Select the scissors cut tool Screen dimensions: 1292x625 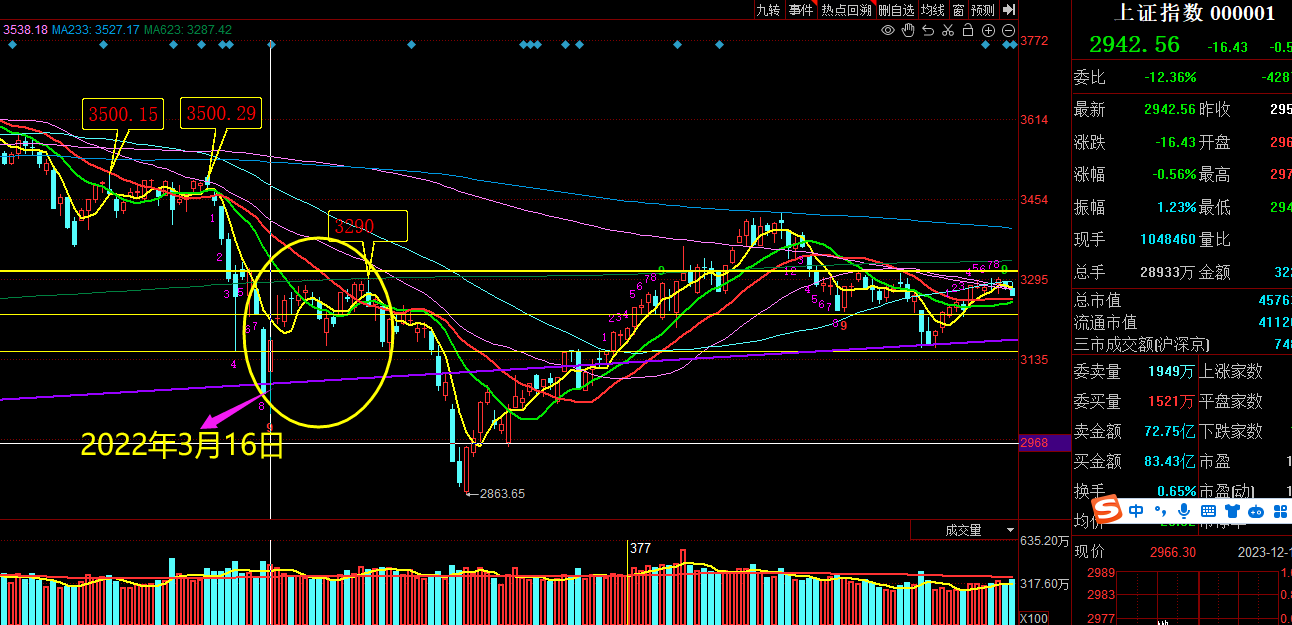[x=948, y=30]
